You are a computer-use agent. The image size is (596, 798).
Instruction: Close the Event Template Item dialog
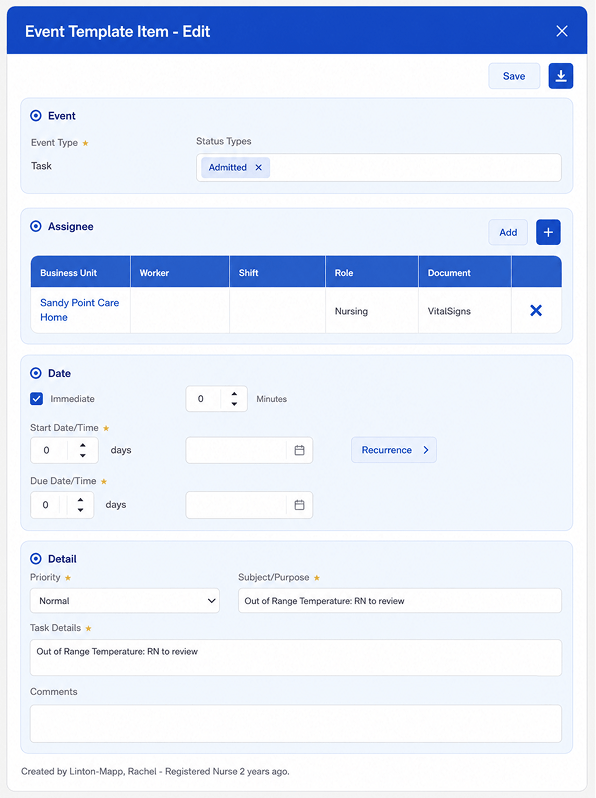point(561,31)
